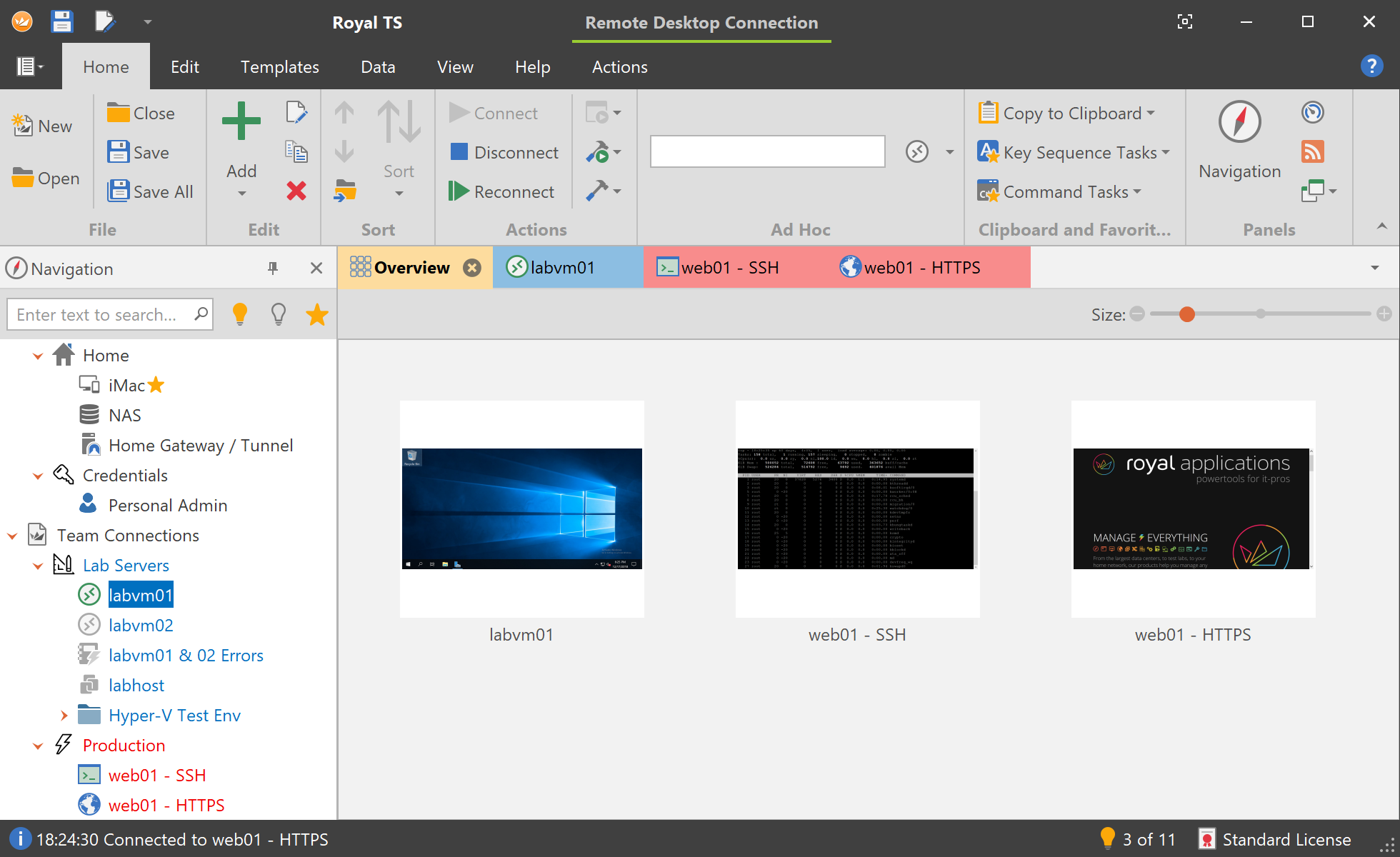Click the Save All disk icon
Viewport: 1400px width, 857px height.
[x=118, y=191]
